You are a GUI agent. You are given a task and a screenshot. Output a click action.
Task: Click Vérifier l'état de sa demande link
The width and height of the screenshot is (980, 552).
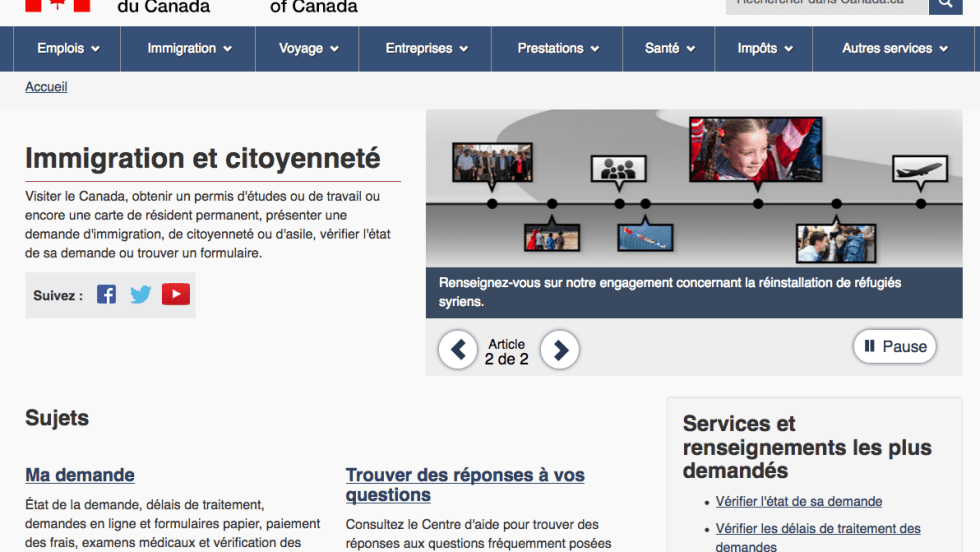[799, 501]
